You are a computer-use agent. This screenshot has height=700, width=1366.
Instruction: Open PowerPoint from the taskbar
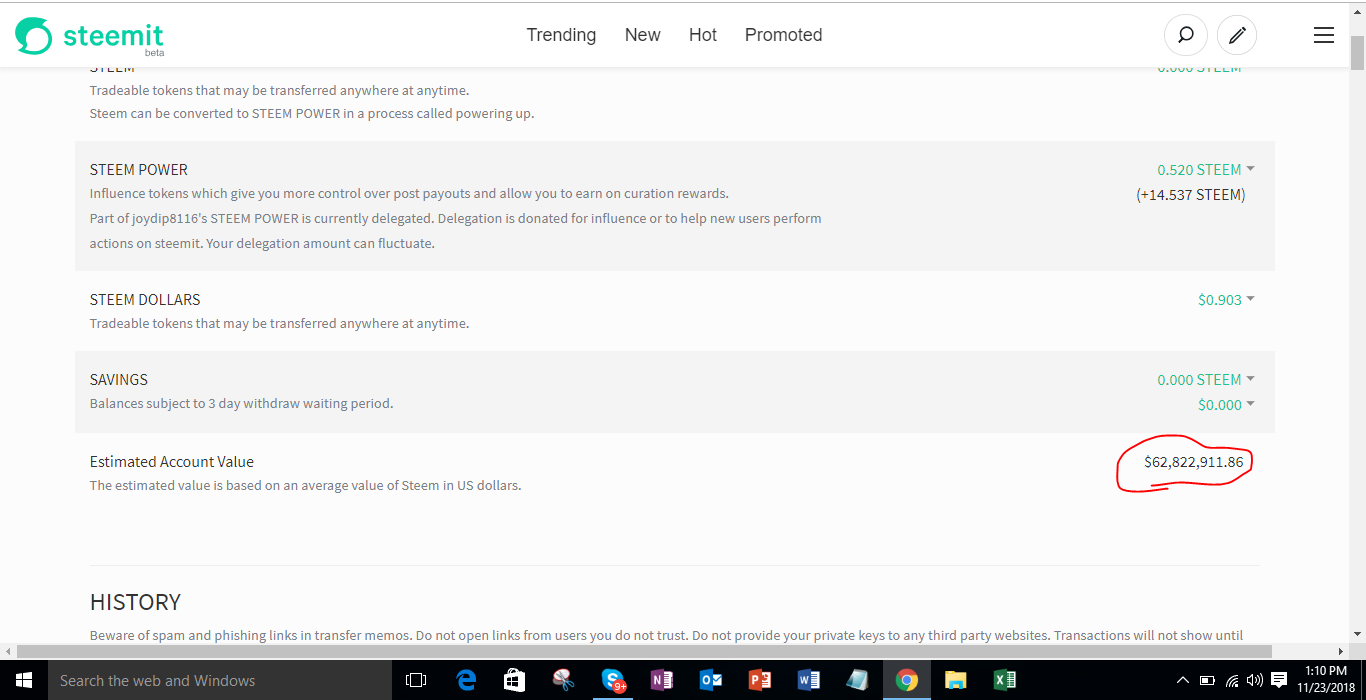pos(760,681)
